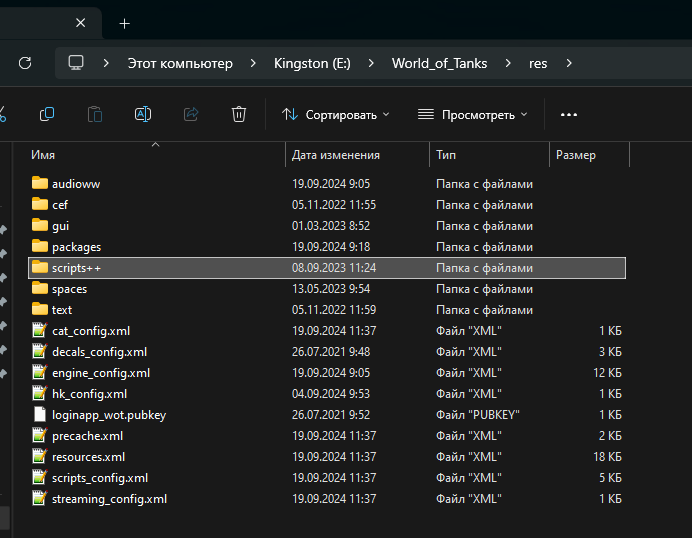Viewport: 692px width, 538px height.
Task: Click the Share icon in toolbar
Action: (x=190, y=114)
